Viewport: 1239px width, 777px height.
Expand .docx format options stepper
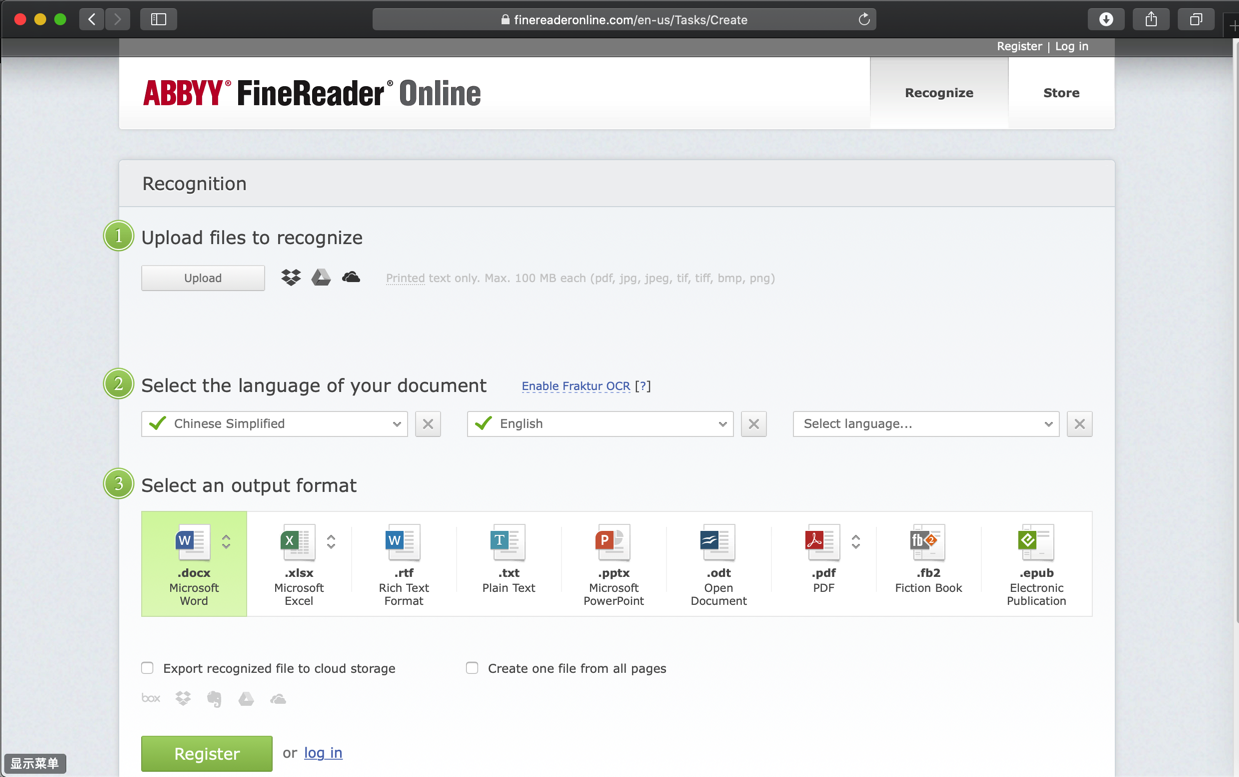(x=226, y=541)
